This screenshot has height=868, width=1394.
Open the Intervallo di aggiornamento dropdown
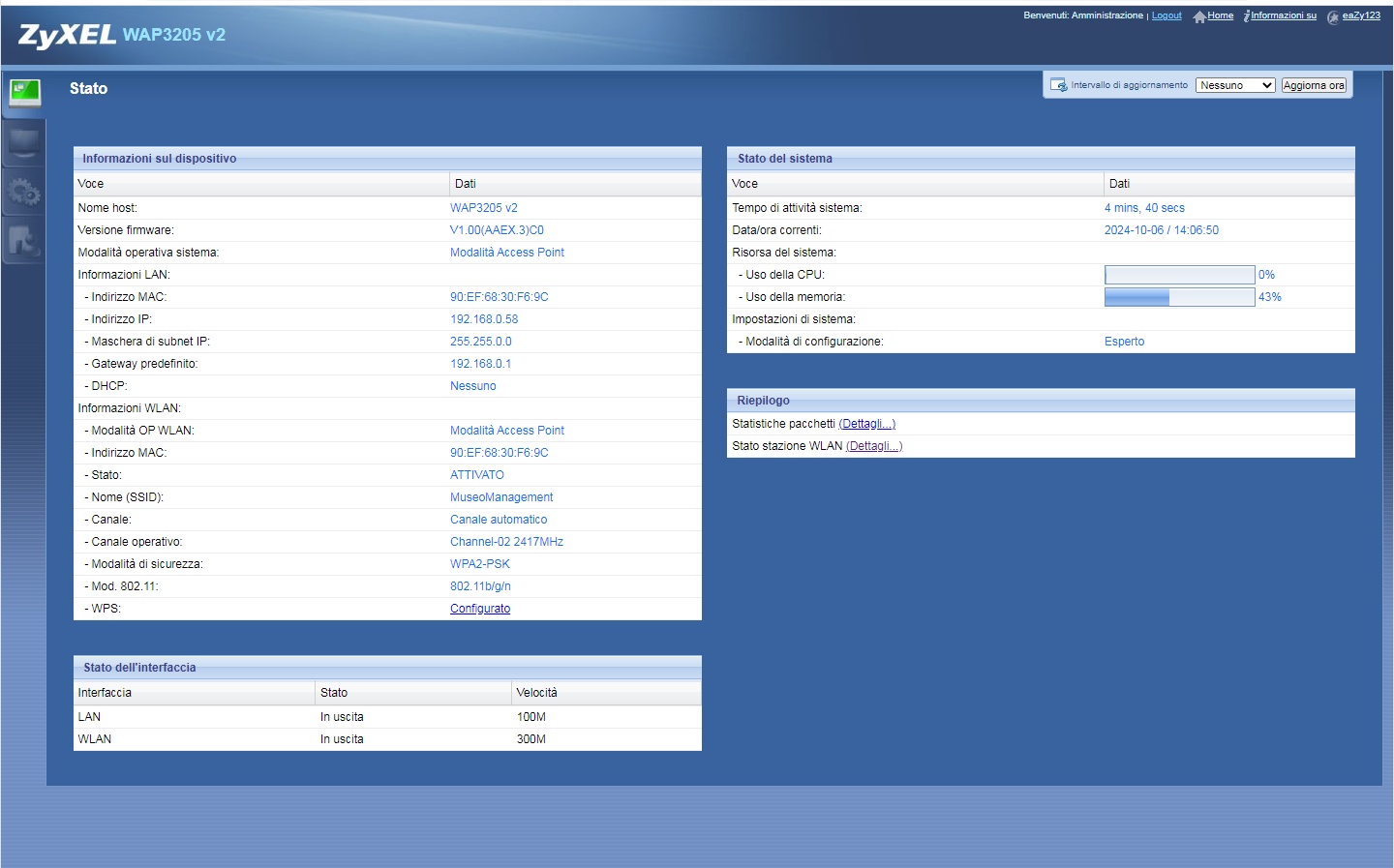1235,85
